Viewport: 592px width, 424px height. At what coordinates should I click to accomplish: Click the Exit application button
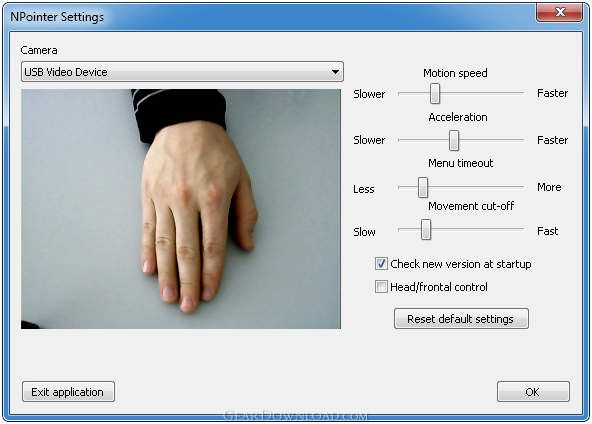click(x=68, y=392)
